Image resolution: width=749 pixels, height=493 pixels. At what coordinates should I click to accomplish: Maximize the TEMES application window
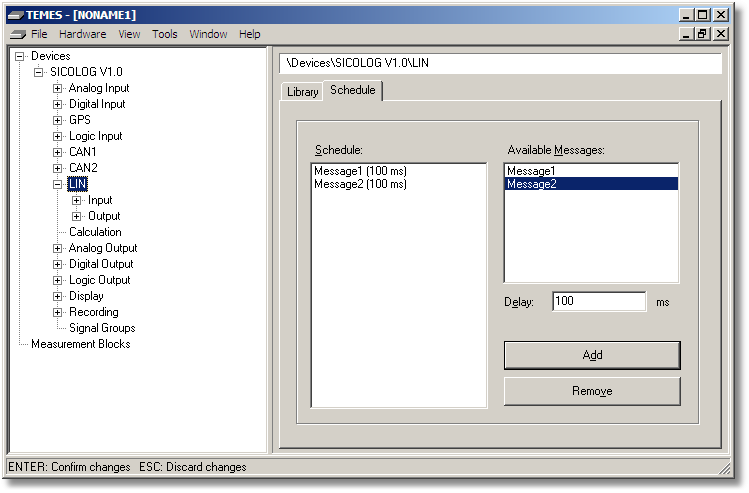[x=702, y=15]
